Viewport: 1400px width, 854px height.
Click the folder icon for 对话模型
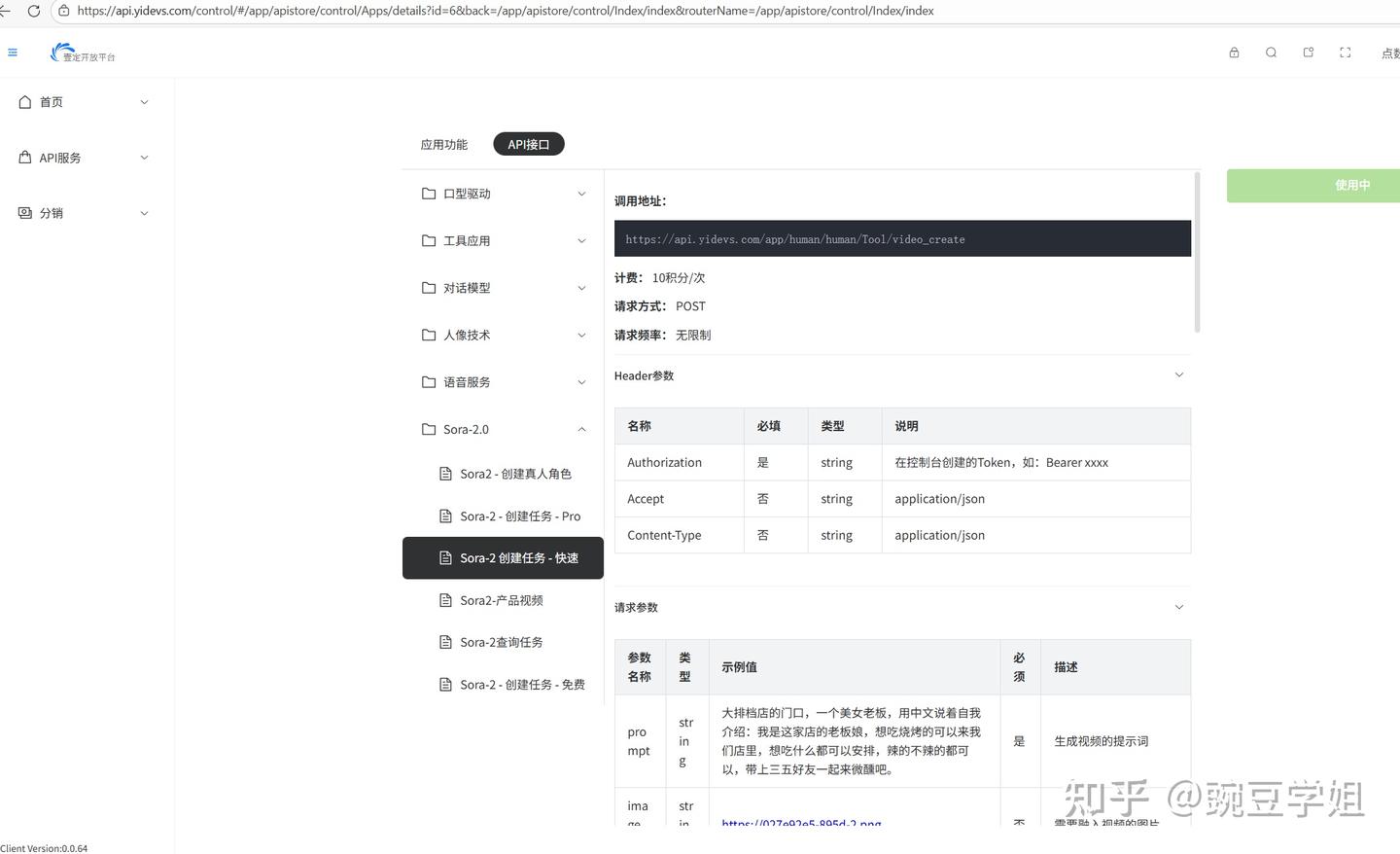429,288
